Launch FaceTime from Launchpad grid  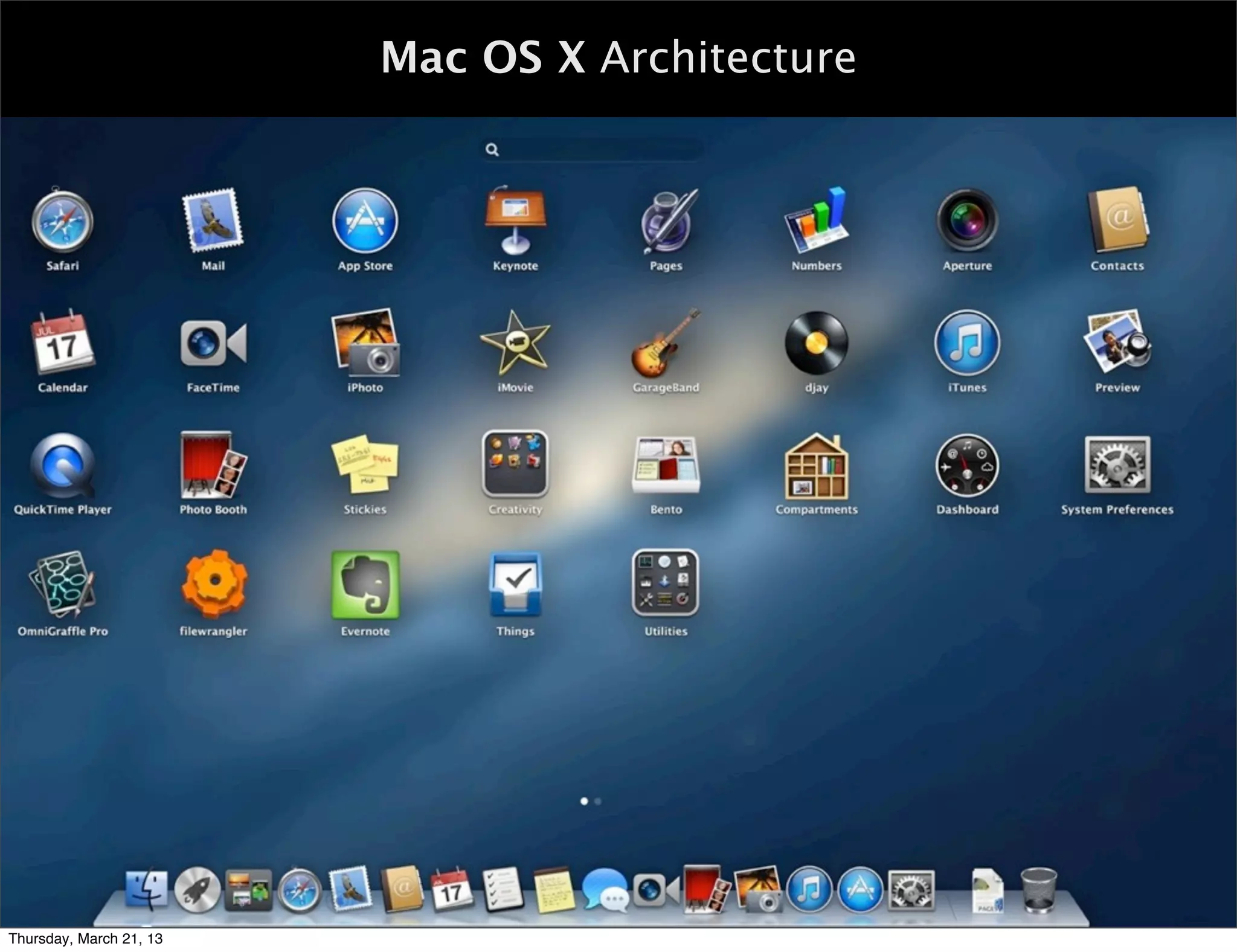213,343
